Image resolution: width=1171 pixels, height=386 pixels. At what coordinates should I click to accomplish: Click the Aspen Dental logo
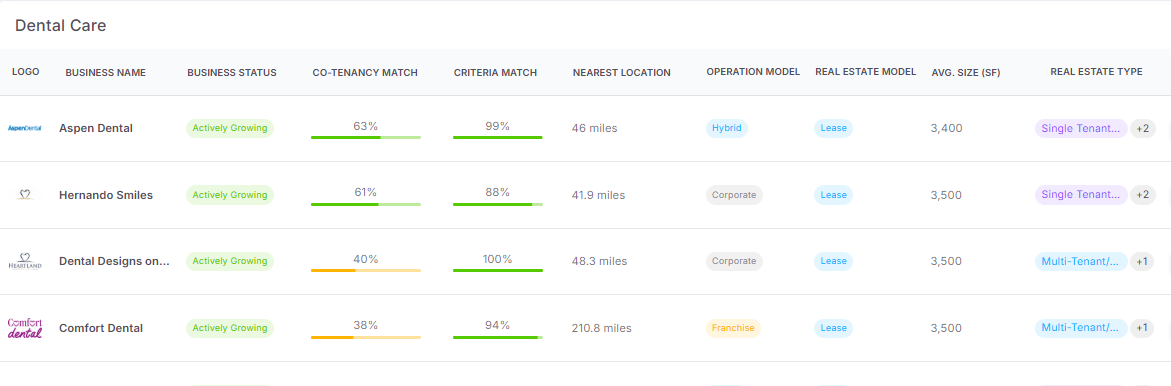(25, 128)
